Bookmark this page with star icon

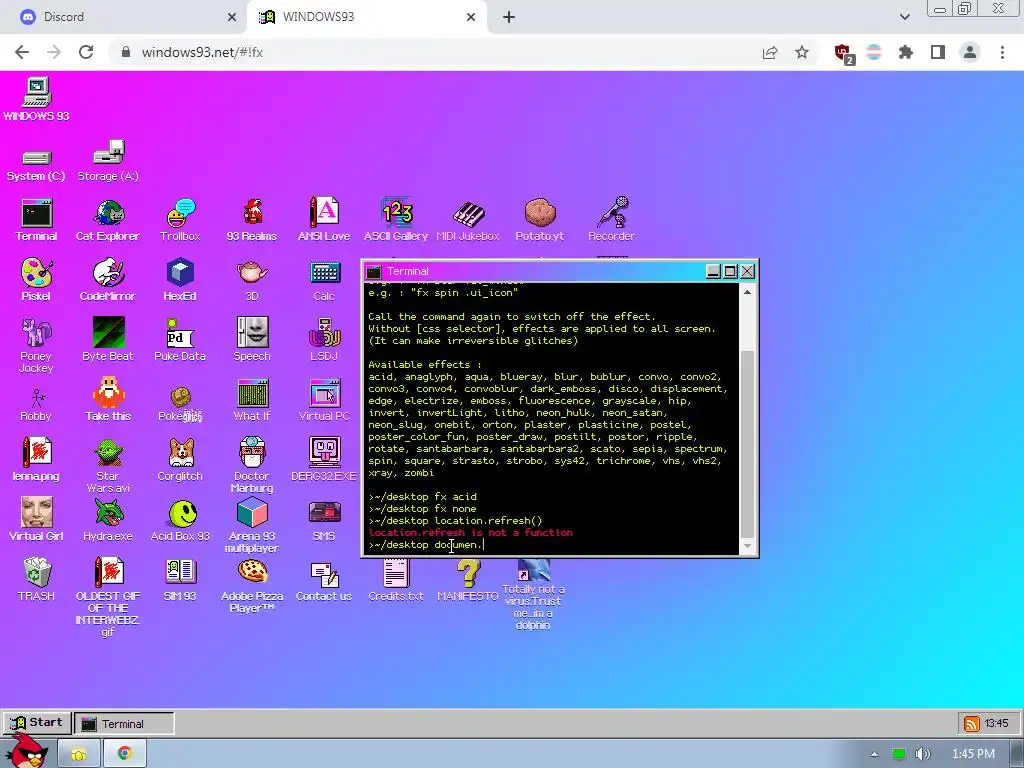coord(802,52)
